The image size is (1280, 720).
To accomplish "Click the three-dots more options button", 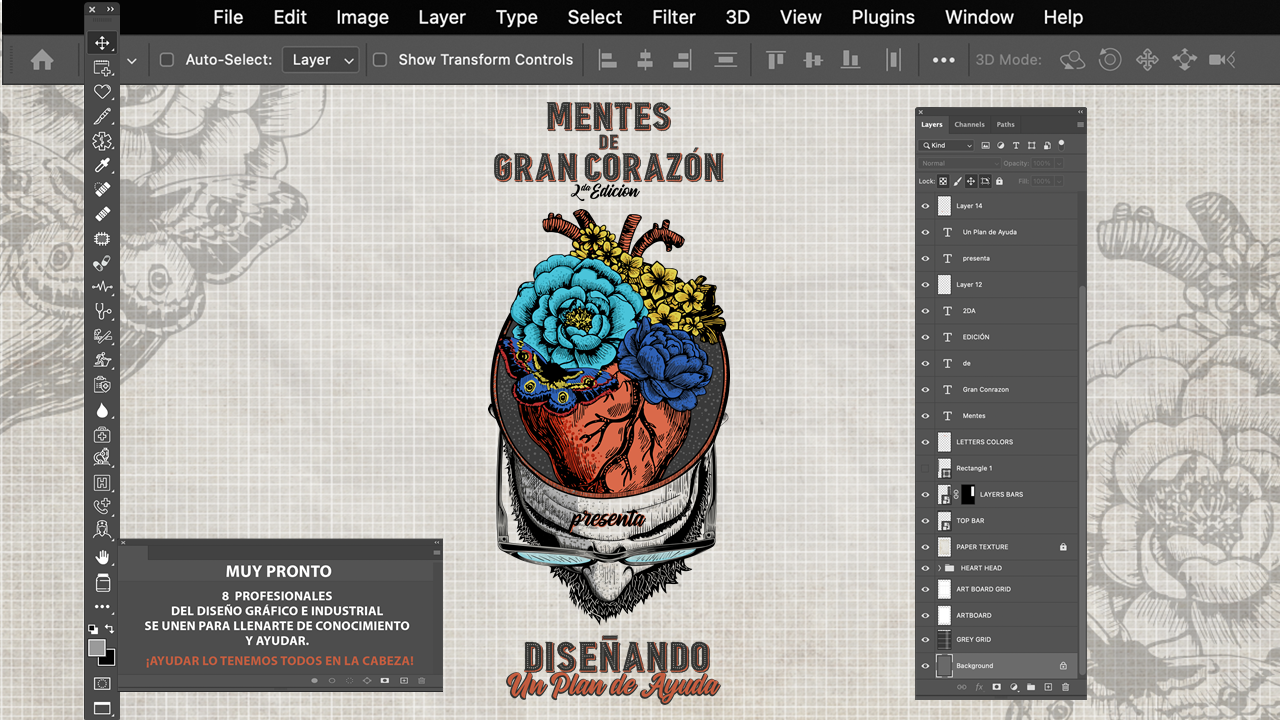I will pyautogui.click(x=943, y=60).
